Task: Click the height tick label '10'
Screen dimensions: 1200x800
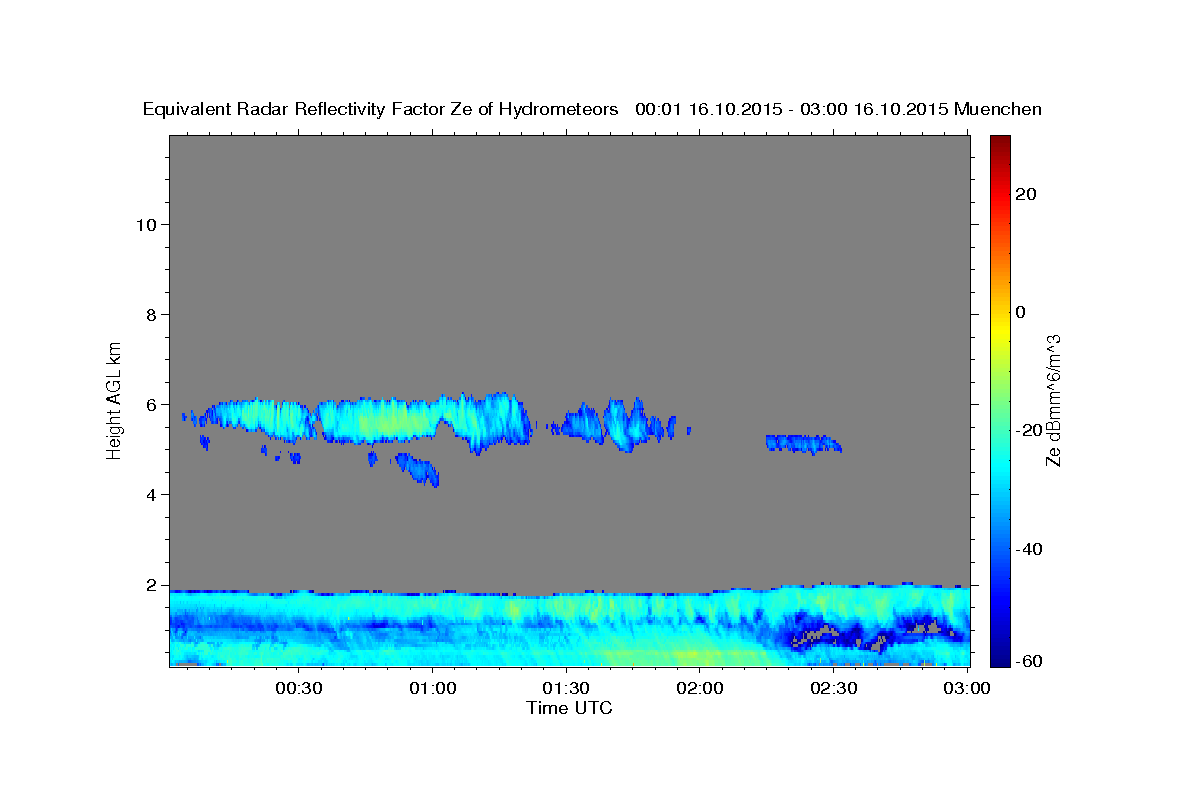Action: 145,224
